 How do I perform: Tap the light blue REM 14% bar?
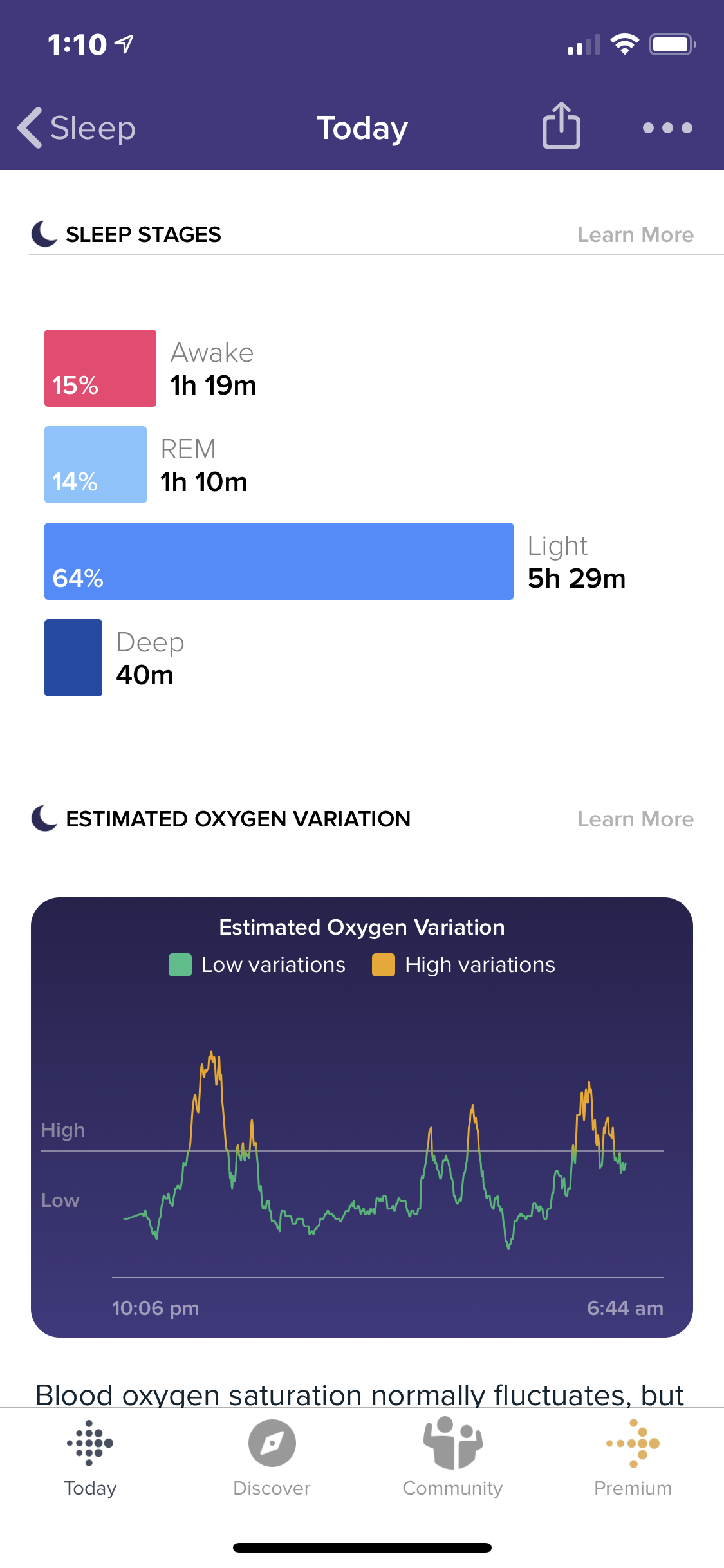pyautogui.click(x=95, y=465)
